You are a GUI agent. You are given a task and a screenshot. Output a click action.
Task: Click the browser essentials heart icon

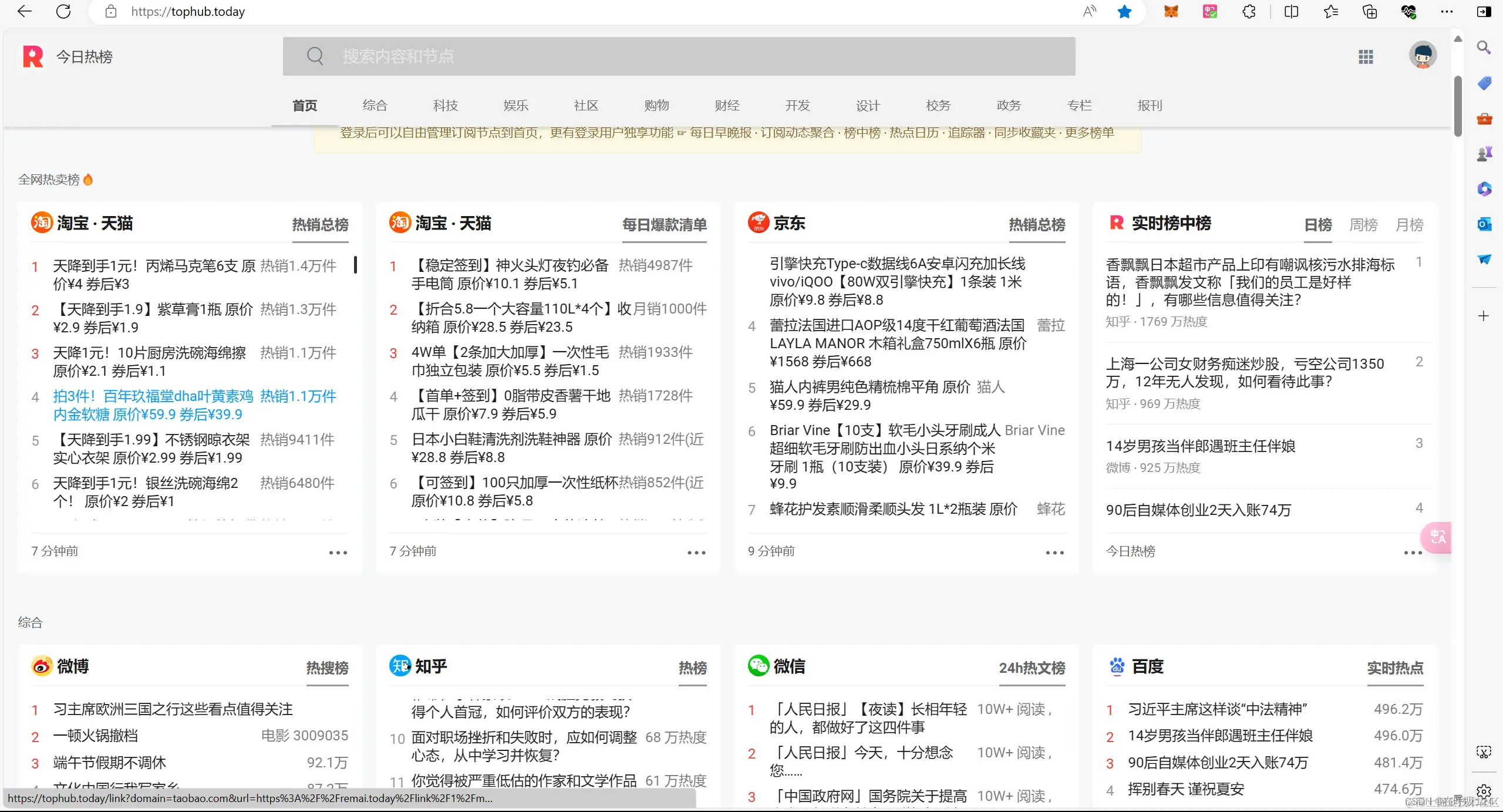[x=1408, y=11]
